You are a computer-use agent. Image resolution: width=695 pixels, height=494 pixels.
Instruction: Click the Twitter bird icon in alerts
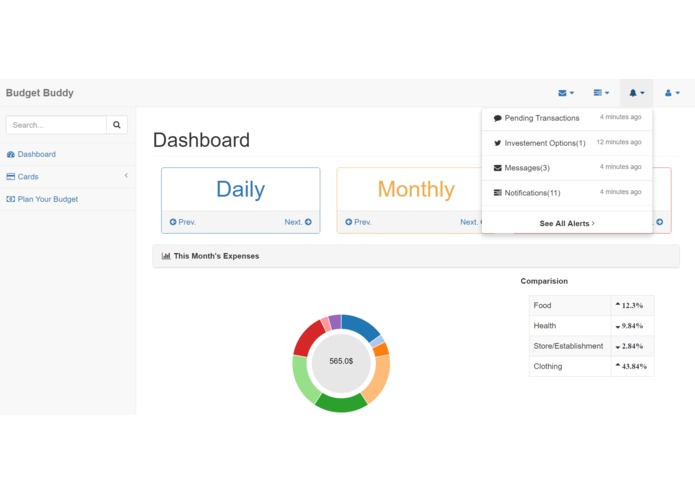click(x=497, y=143)
